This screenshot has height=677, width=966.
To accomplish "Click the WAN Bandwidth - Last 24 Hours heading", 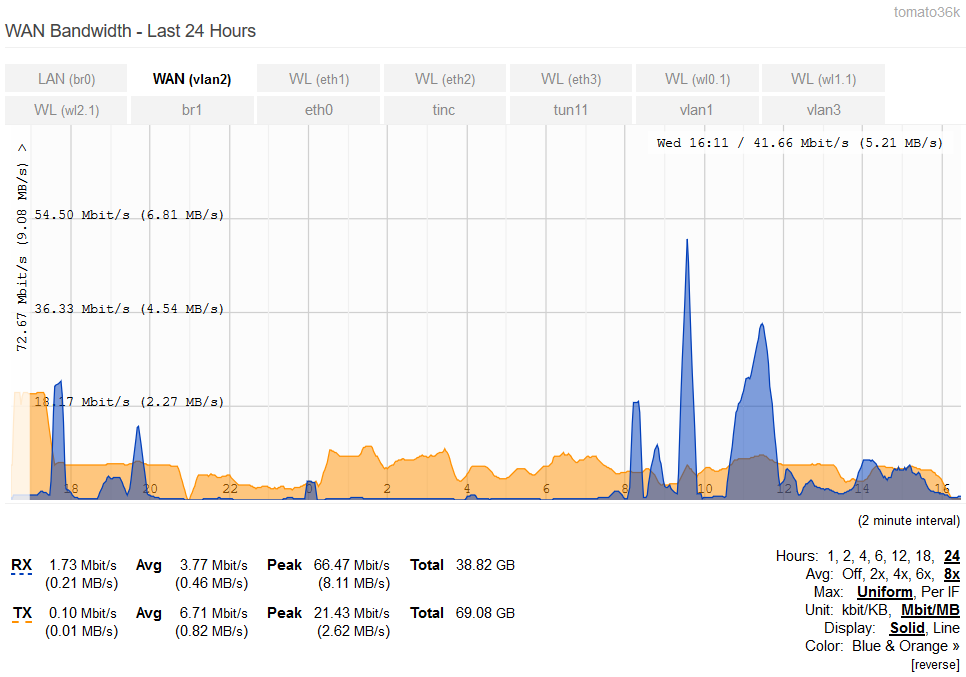I will (130, 31).
